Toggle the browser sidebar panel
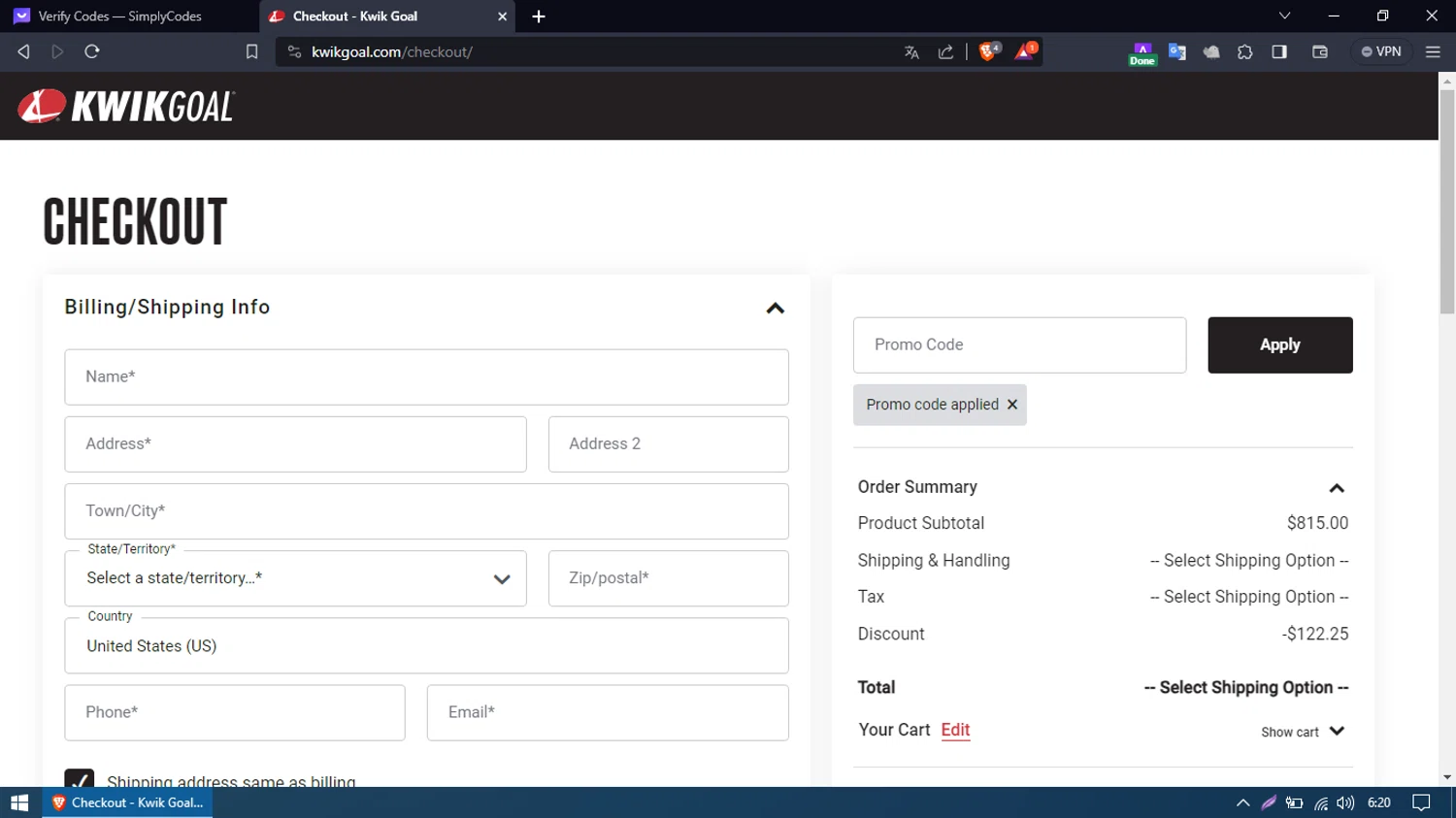The image size is (1456, 818). [x=1279, y=52]
